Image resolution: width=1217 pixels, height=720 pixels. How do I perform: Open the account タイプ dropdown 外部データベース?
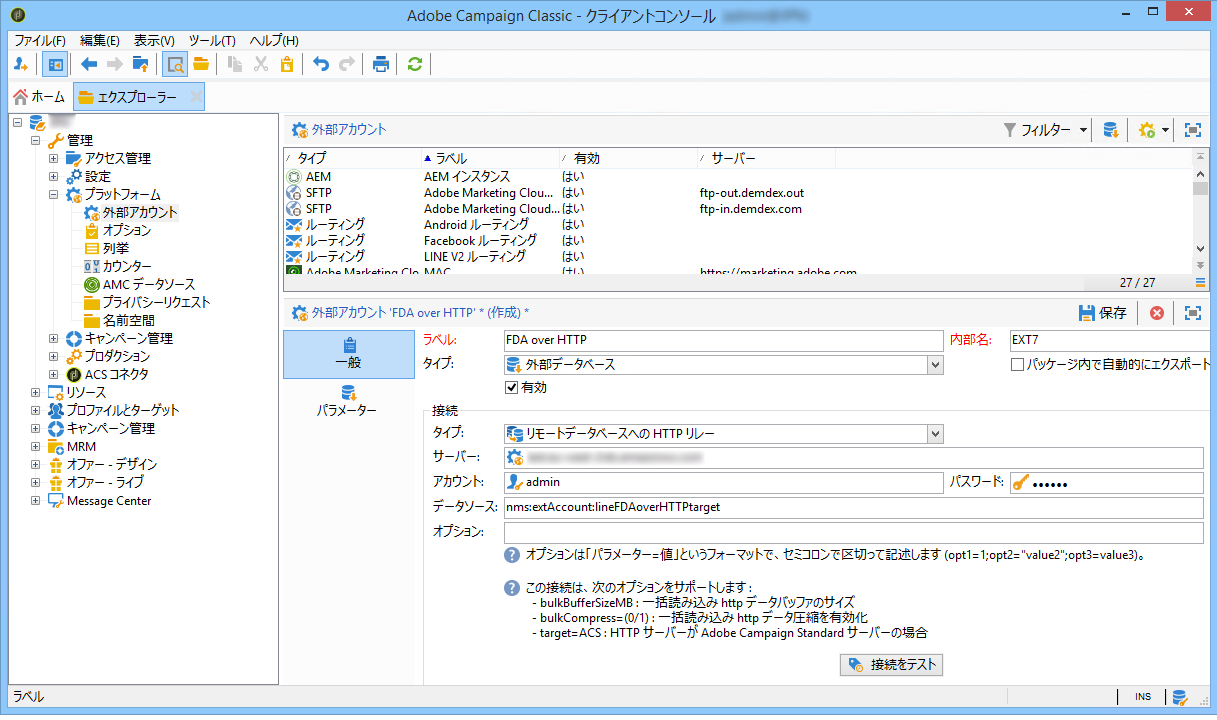[935, 365]
